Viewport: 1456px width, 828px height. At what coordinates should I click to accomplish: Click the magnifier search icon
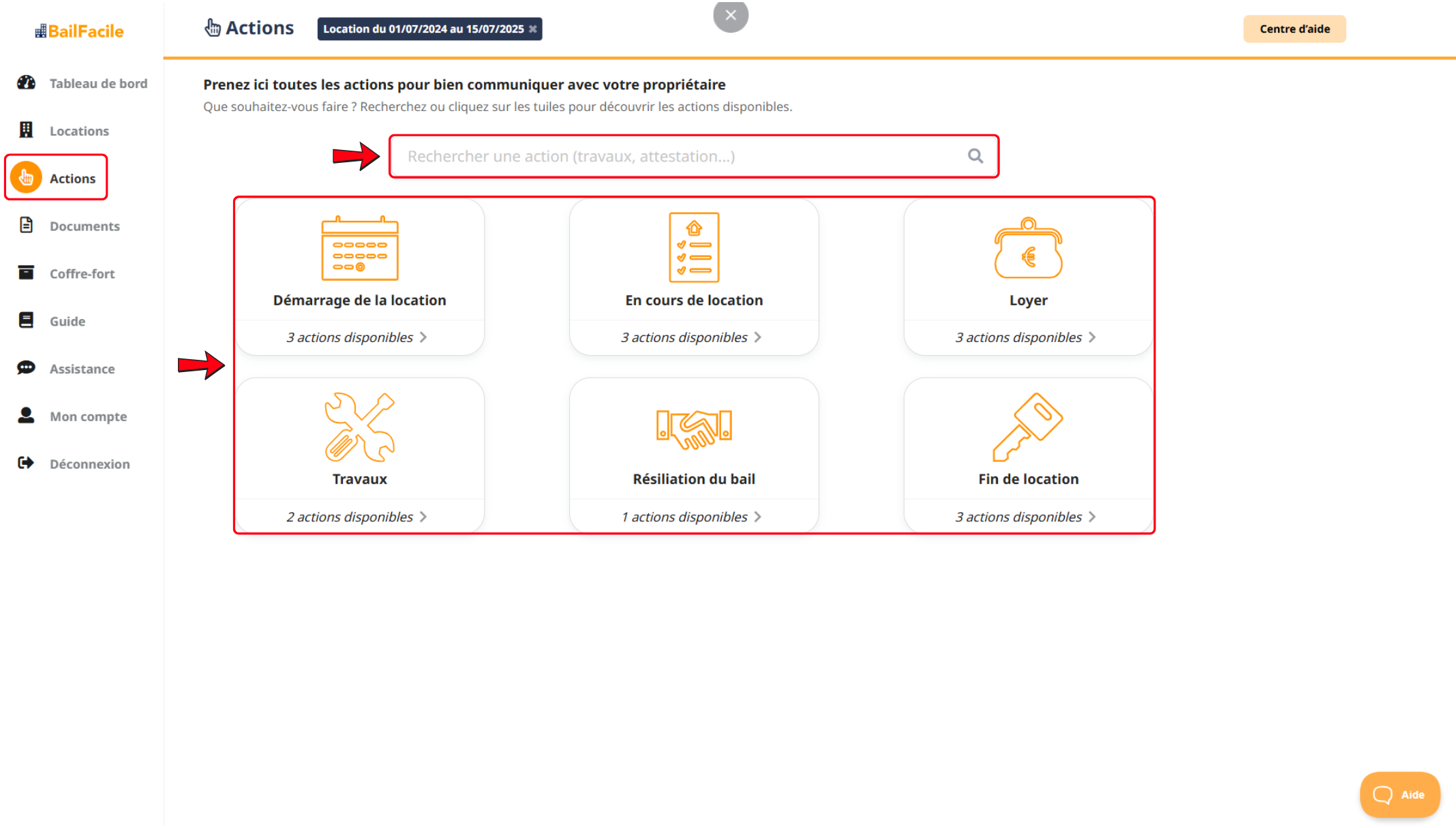coord(975,156)
